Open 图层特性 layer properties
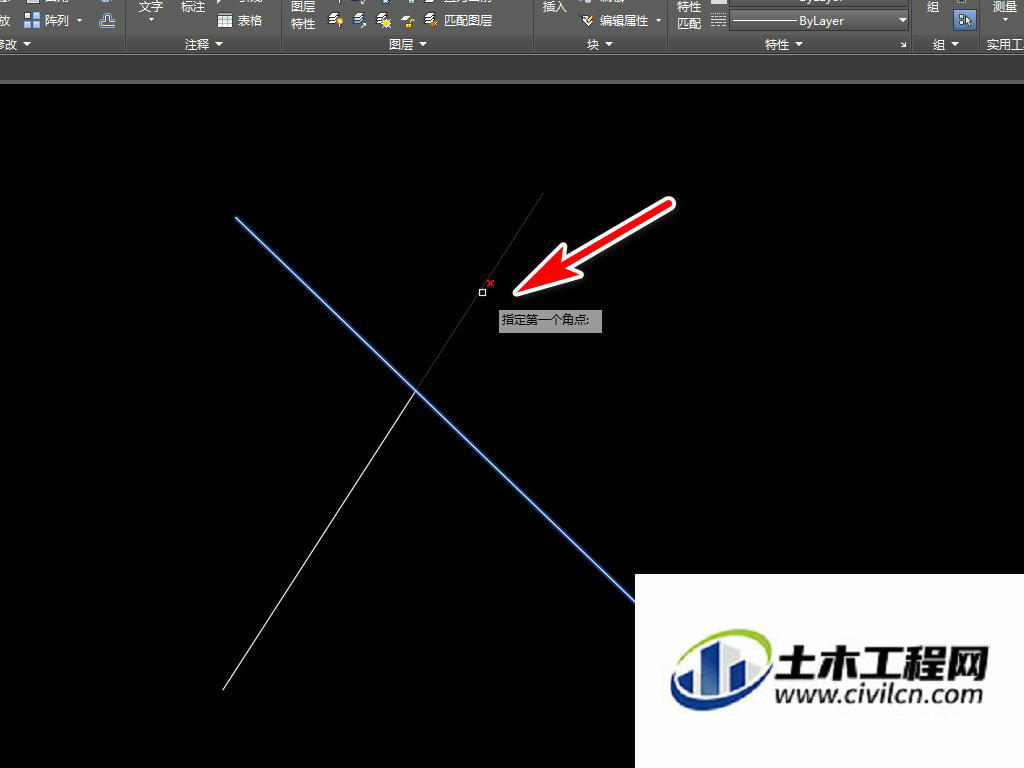Screen dimensions: 1024x768 pyautogui.click(x=303, y=15)
